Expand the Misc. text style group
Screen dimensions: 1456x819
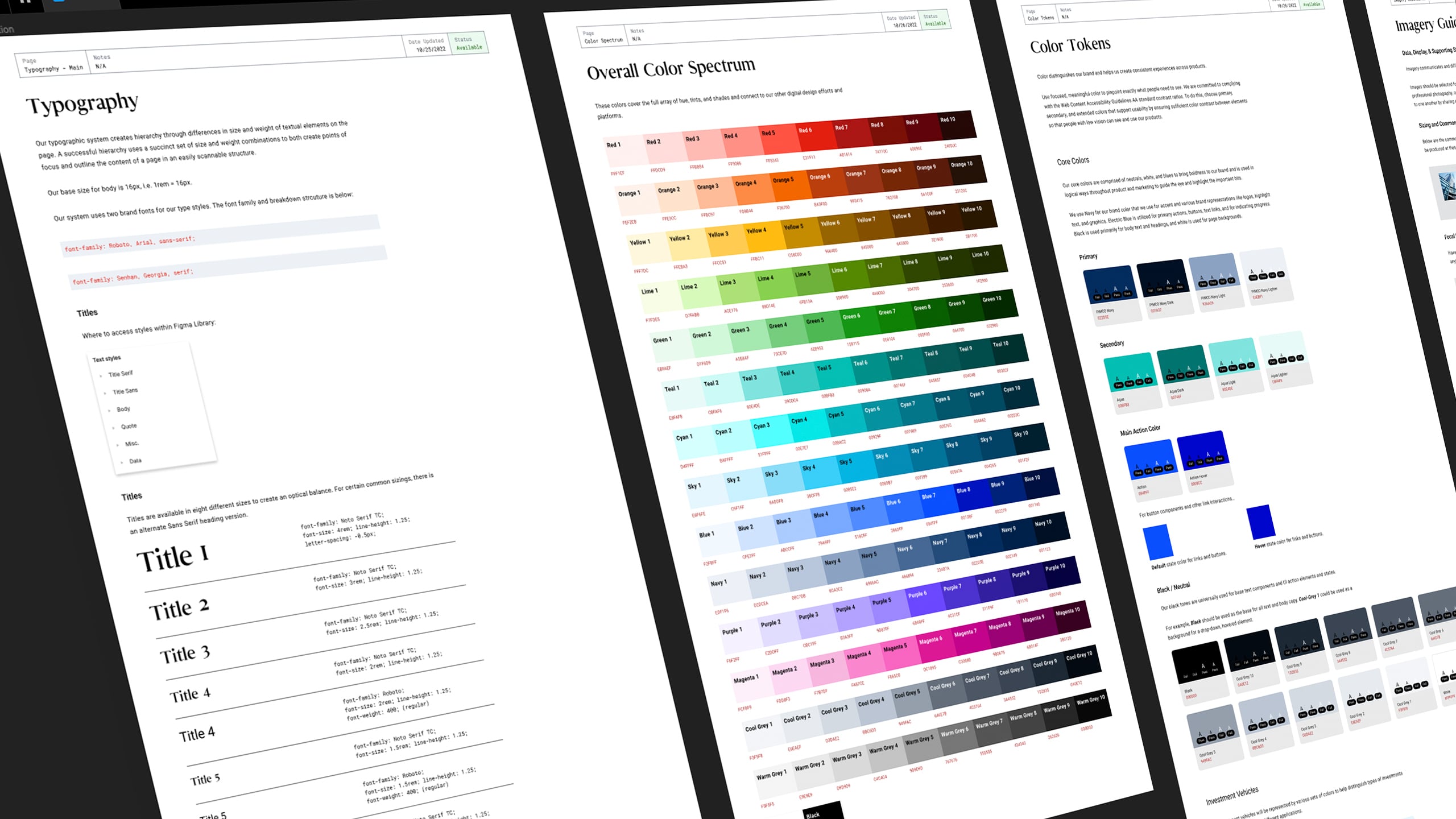click(118, 445)
